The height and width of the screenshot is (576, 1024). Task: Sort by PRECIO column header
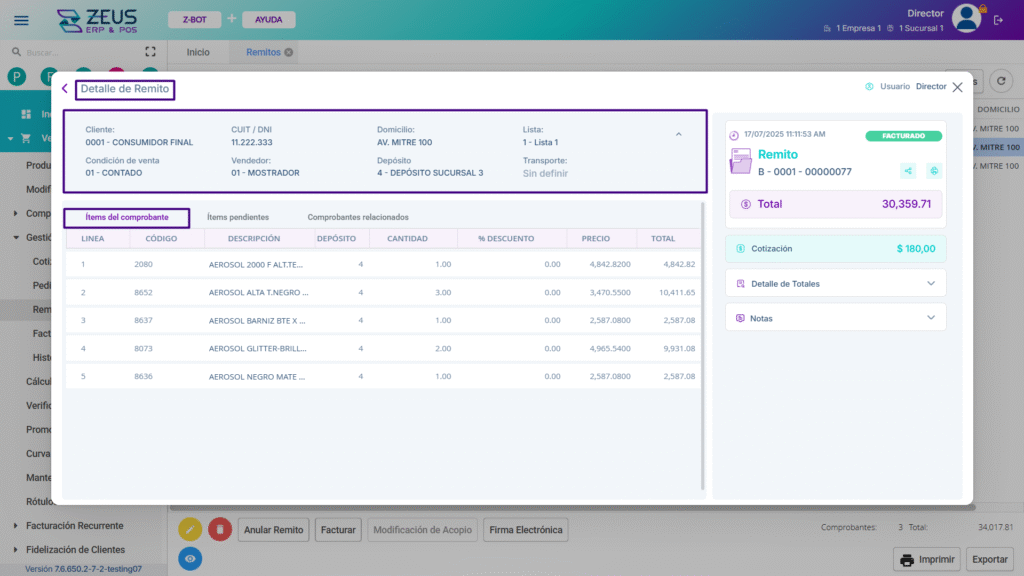point(596,238)
